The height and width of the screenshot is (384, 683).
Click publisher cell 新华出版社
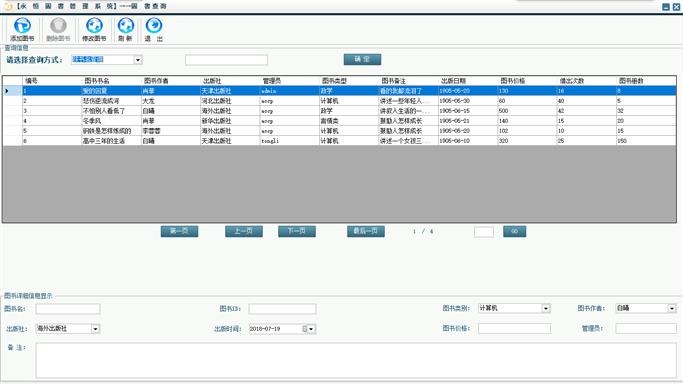[230, 121]
